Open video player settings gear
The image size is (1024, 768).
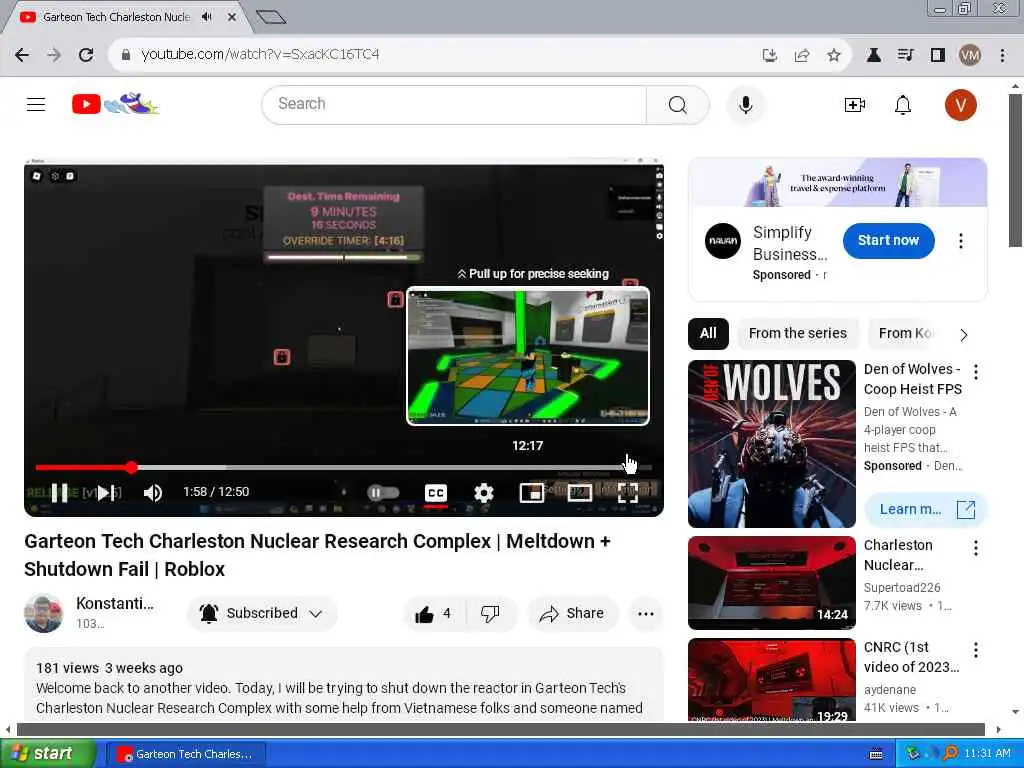coord(483,493)
